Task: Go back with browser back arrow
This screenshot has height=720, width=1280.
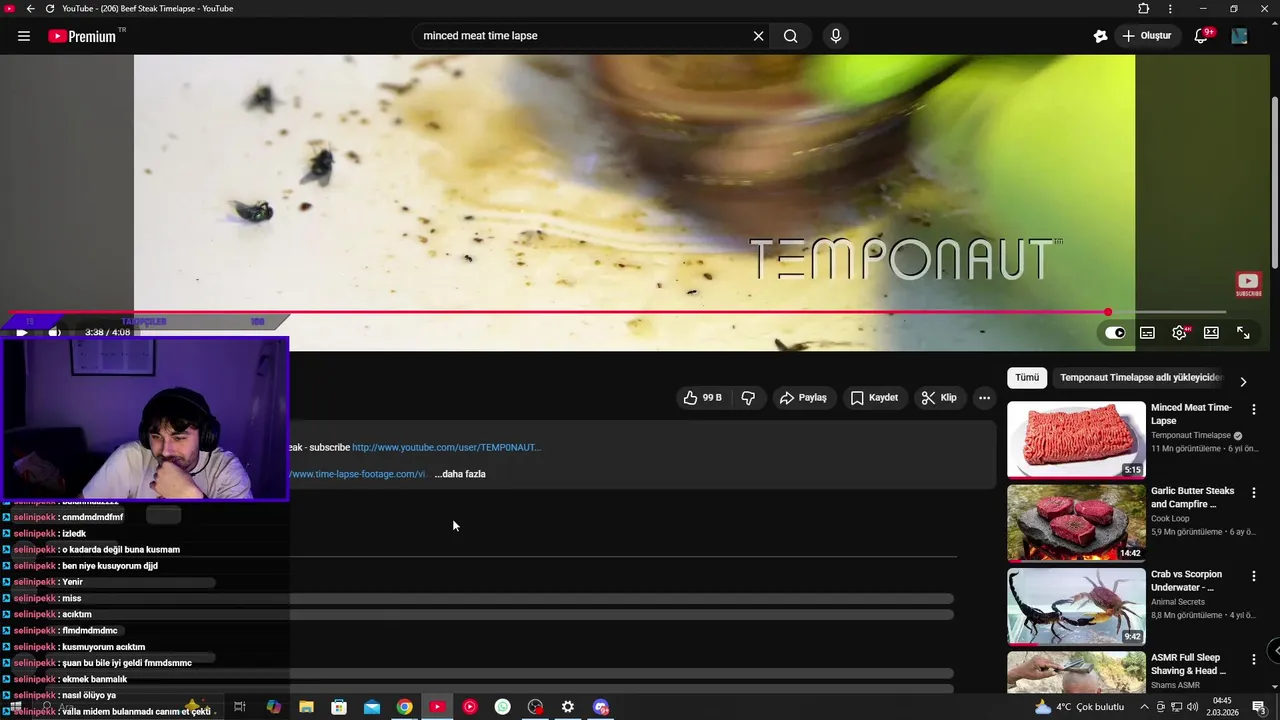Action: (31, 9)
